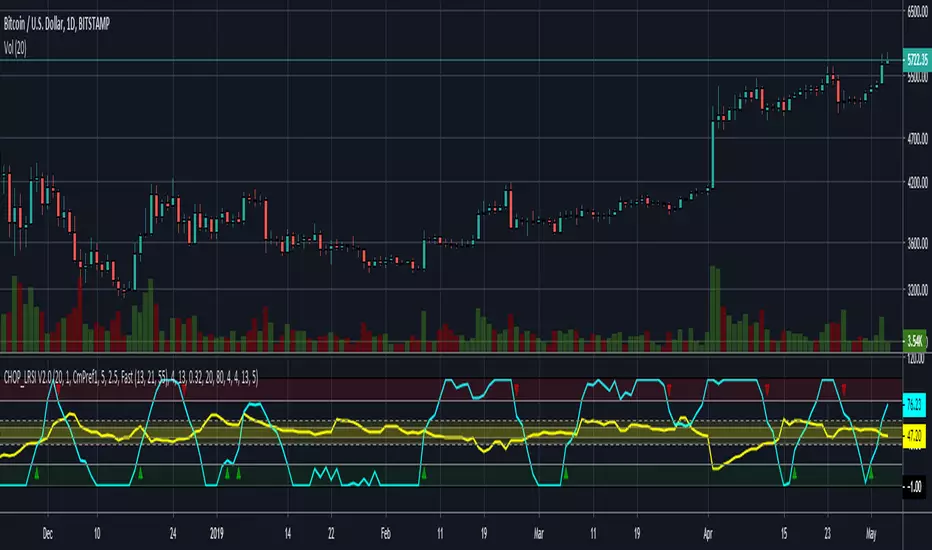Click the red sell arrow above Dec 24

[x=184, y=390]
